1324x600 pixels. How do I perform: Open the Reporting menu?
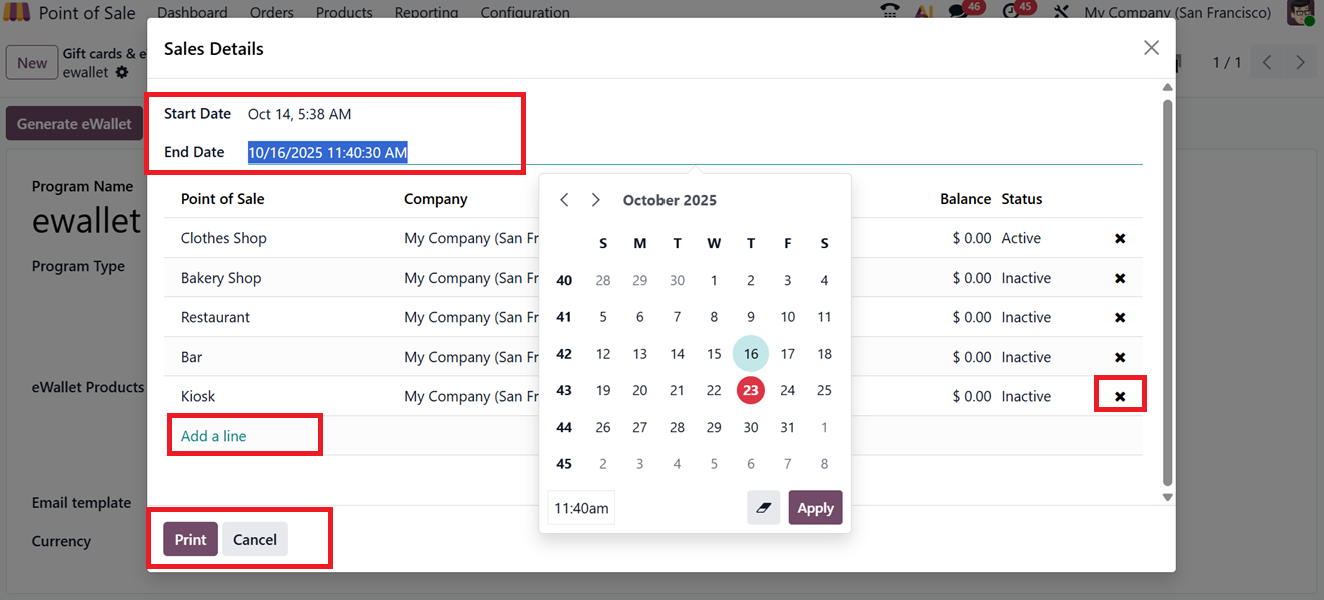tap(426, 13)
